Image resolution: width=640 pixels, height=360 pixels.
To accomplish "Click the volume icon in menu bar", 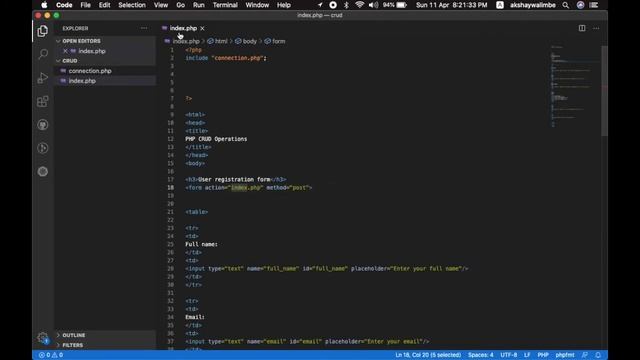I will coord(373,5).
